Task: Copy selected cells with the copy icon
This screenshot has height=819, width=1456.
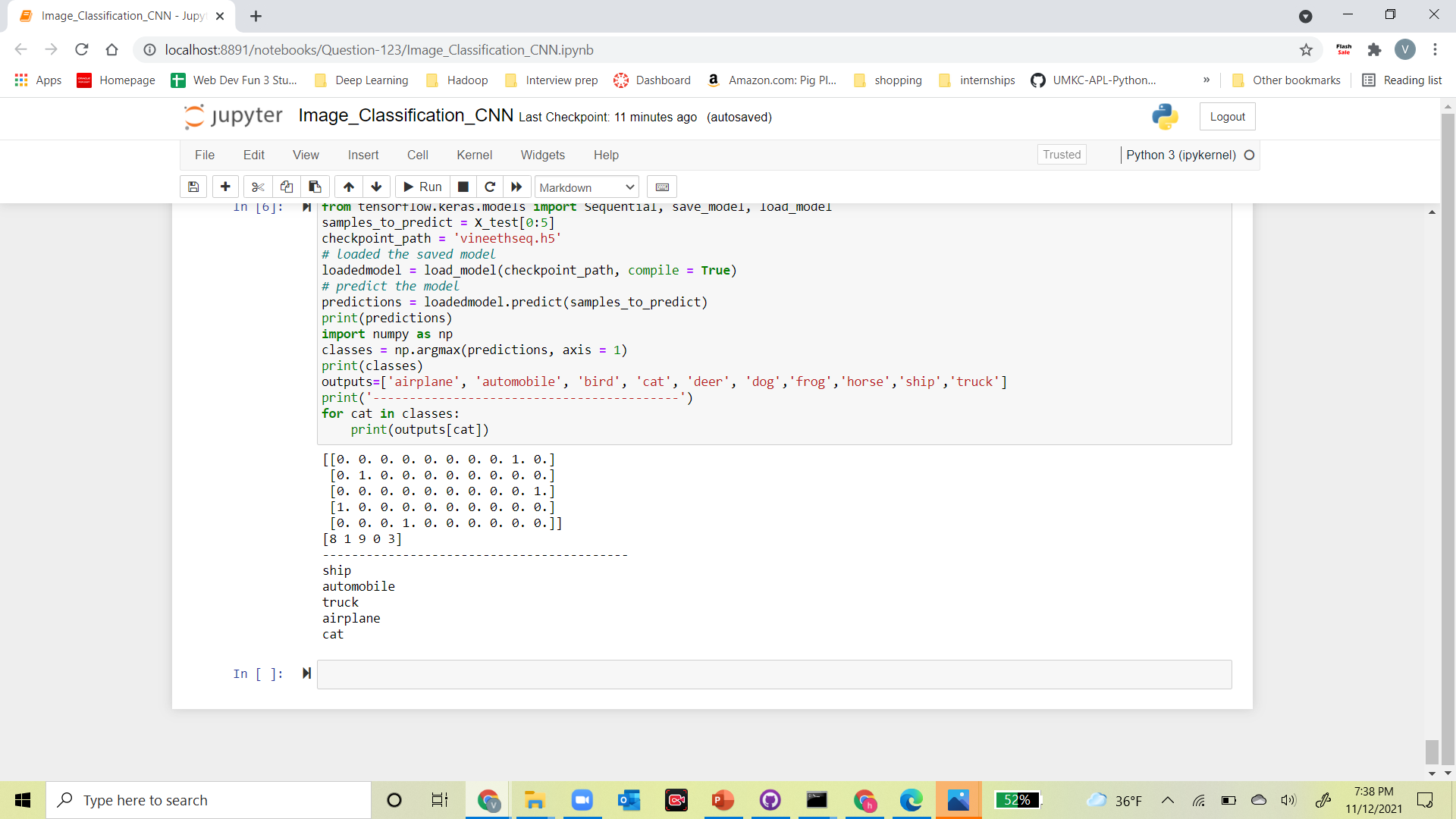Action: coord(286,187)
